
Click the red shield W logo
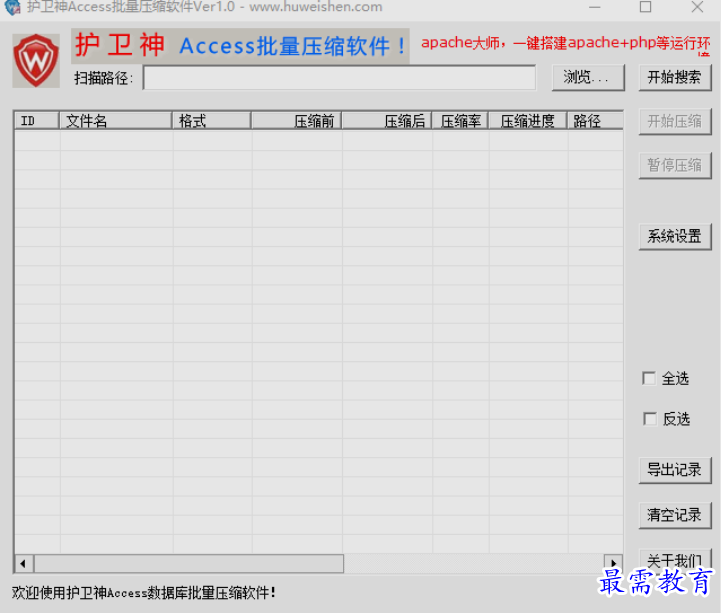(x=36, y=60)
